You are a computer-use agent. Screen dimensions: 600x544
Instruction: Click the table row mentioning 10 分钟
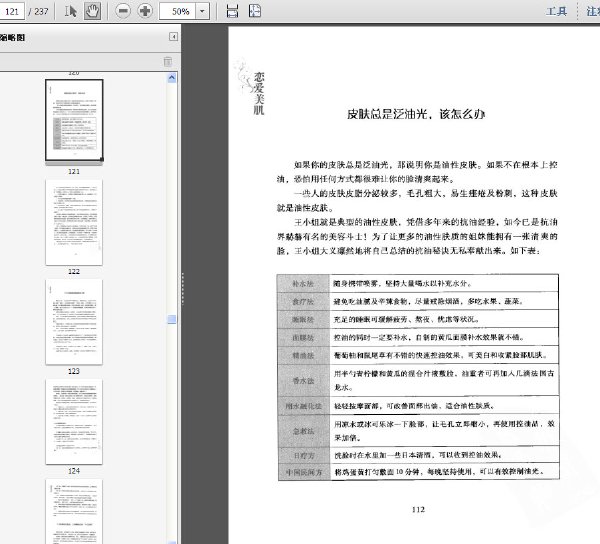pos(418,472)
